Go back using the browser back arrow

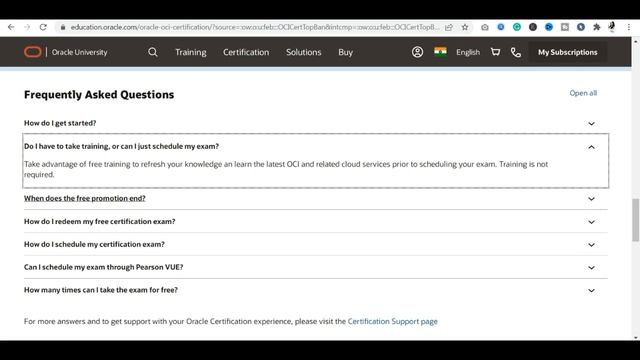tap(11, 27)
